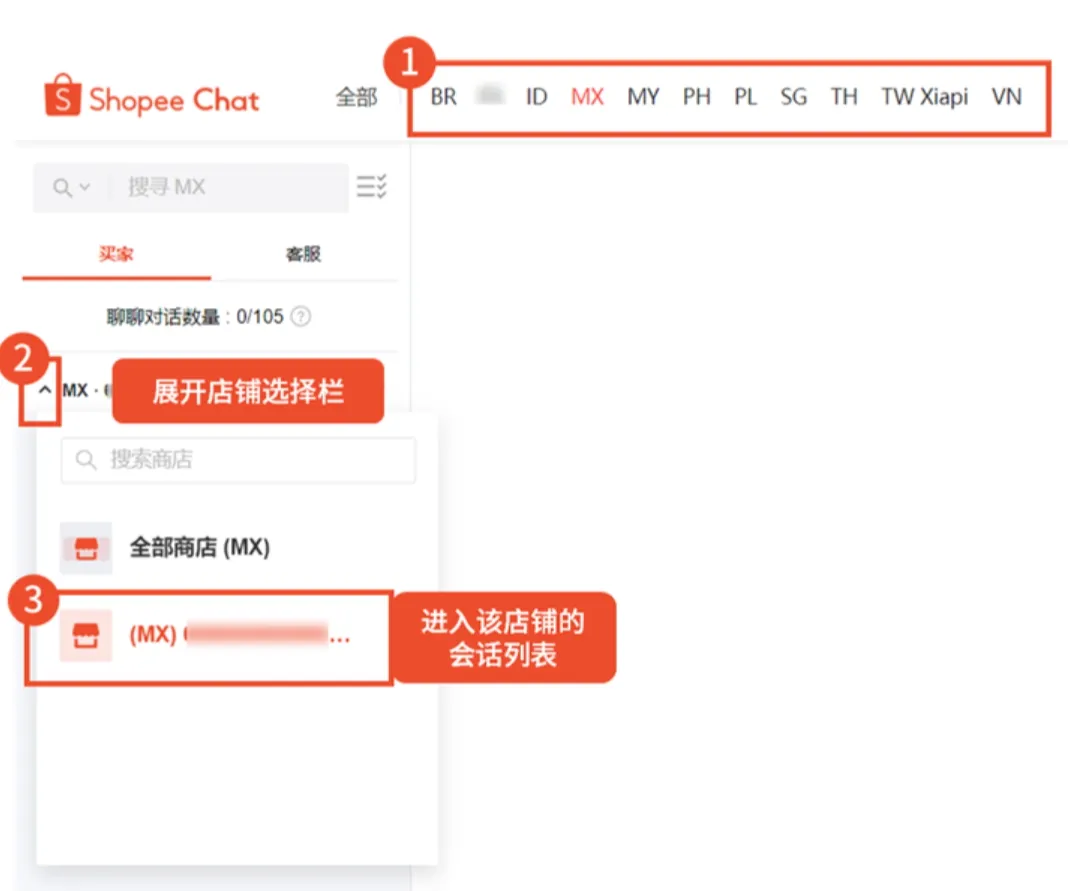The width and height of the screenshot is (1092, 891).
Task: Click the storefront icon of the (MX) shop entry
Action: point(85,635)
